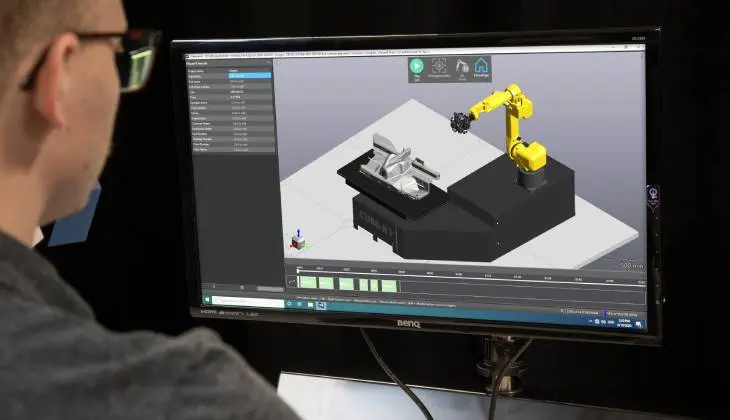The height and width of the screenshot is (420, 730).
Task: Click the icon left of timeline track
Action: pyautogui.click(x=290, y=283)
